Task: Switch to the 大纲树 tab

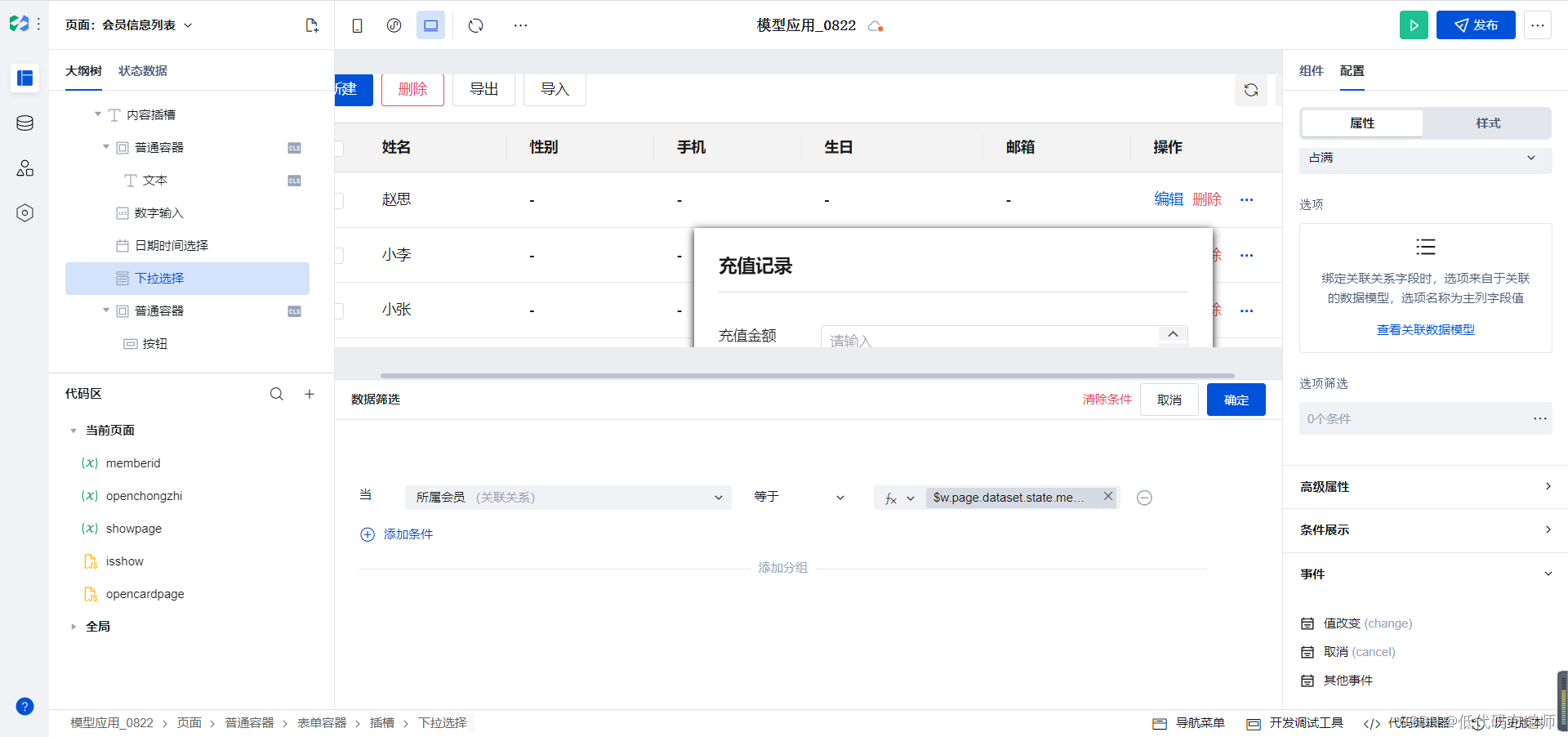Action: click(x=83, y=71)
